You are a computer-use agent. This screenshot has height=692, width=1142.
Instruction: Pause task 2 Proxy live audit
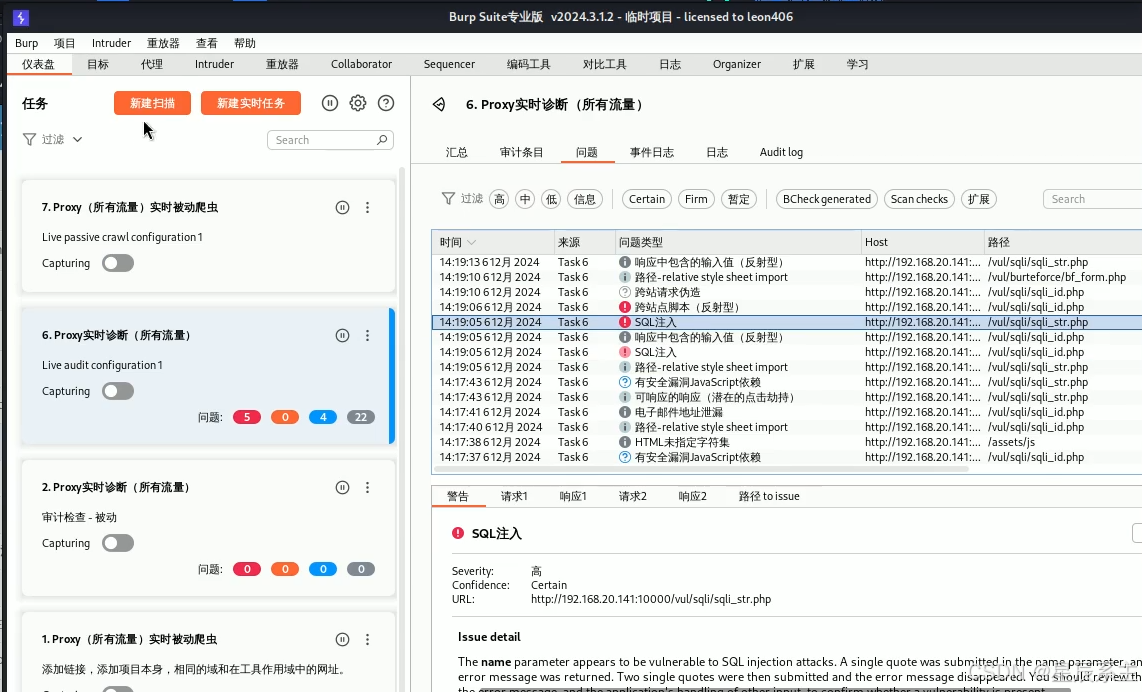click(342, 487)
